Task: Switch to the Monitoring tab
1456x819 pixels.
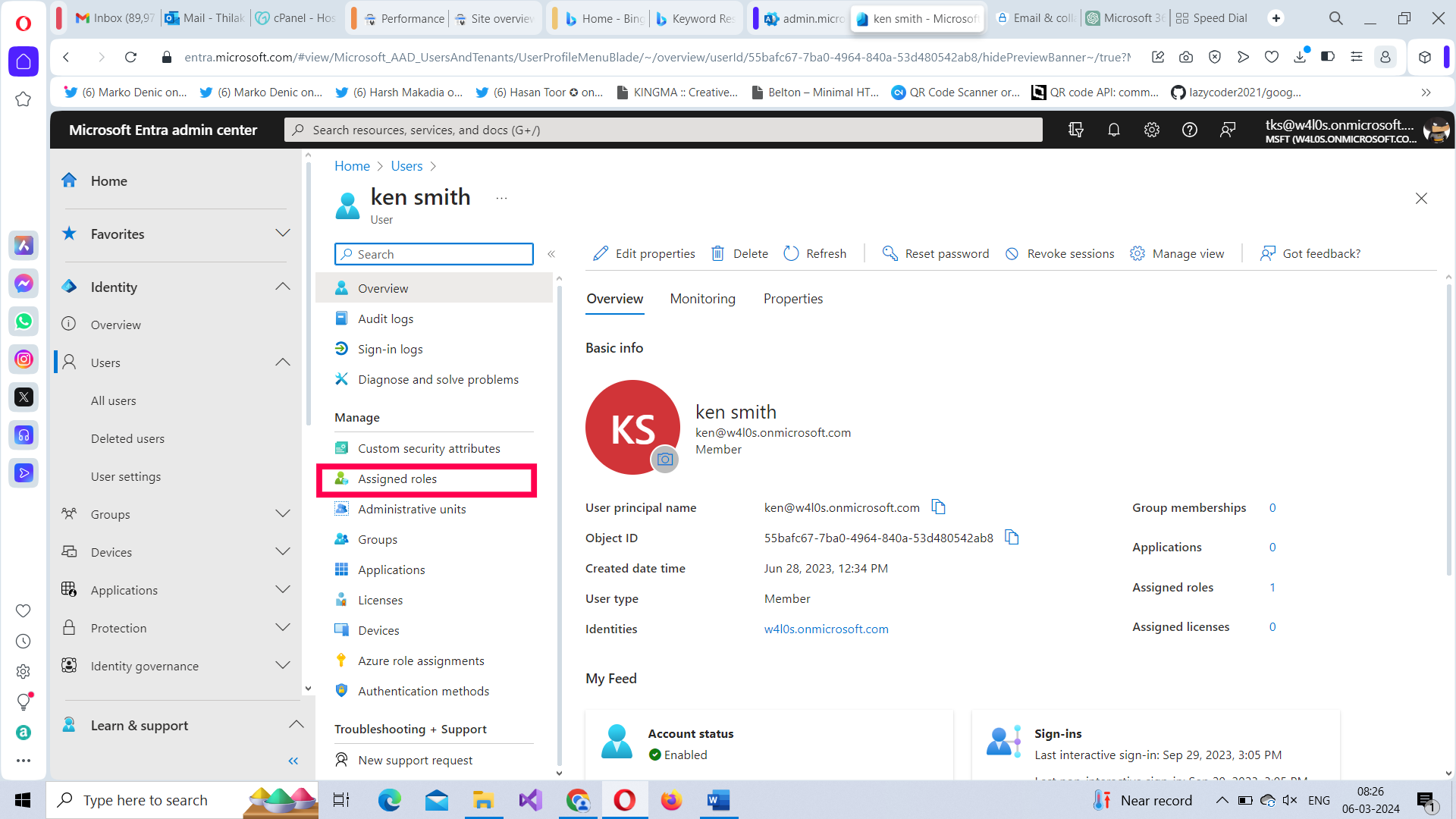Action: pyautogui.click(x=702, y=299)
